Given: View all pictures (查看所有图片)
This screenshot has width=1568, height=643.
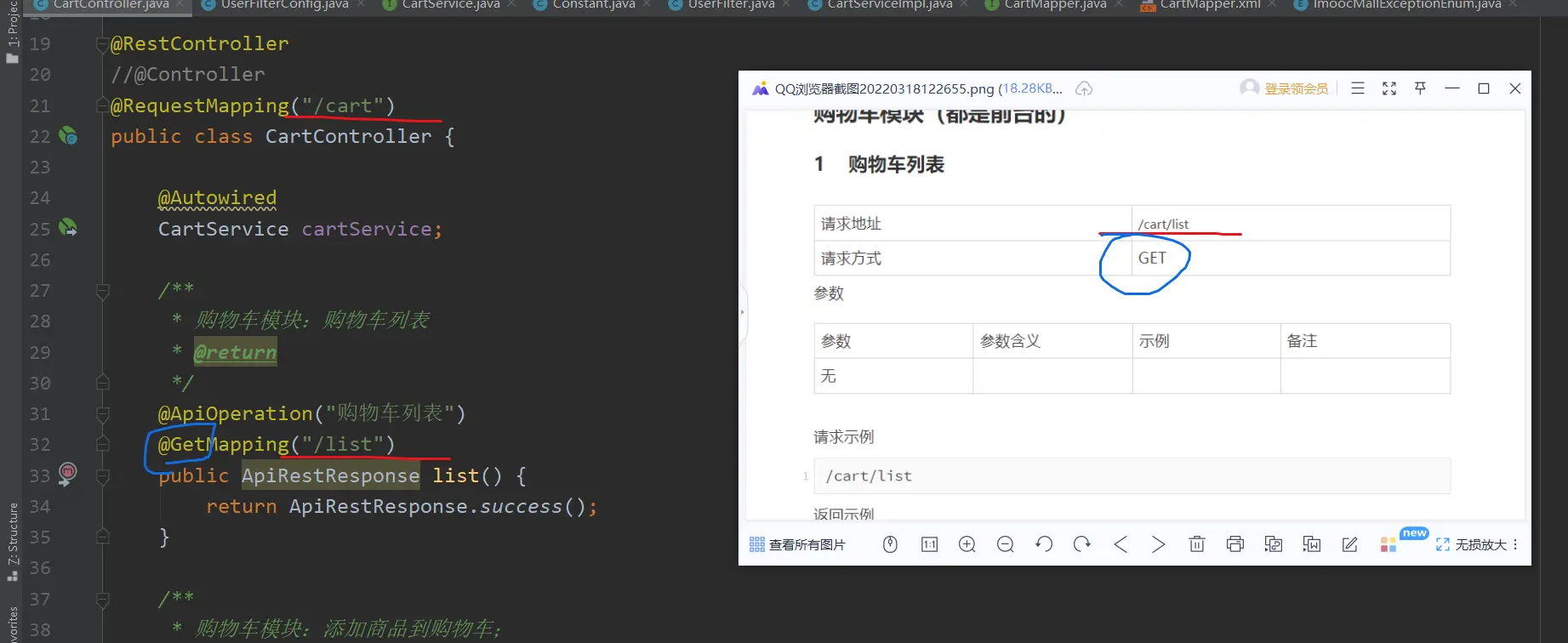Looking at the screenshot, I should coord(797,544).
